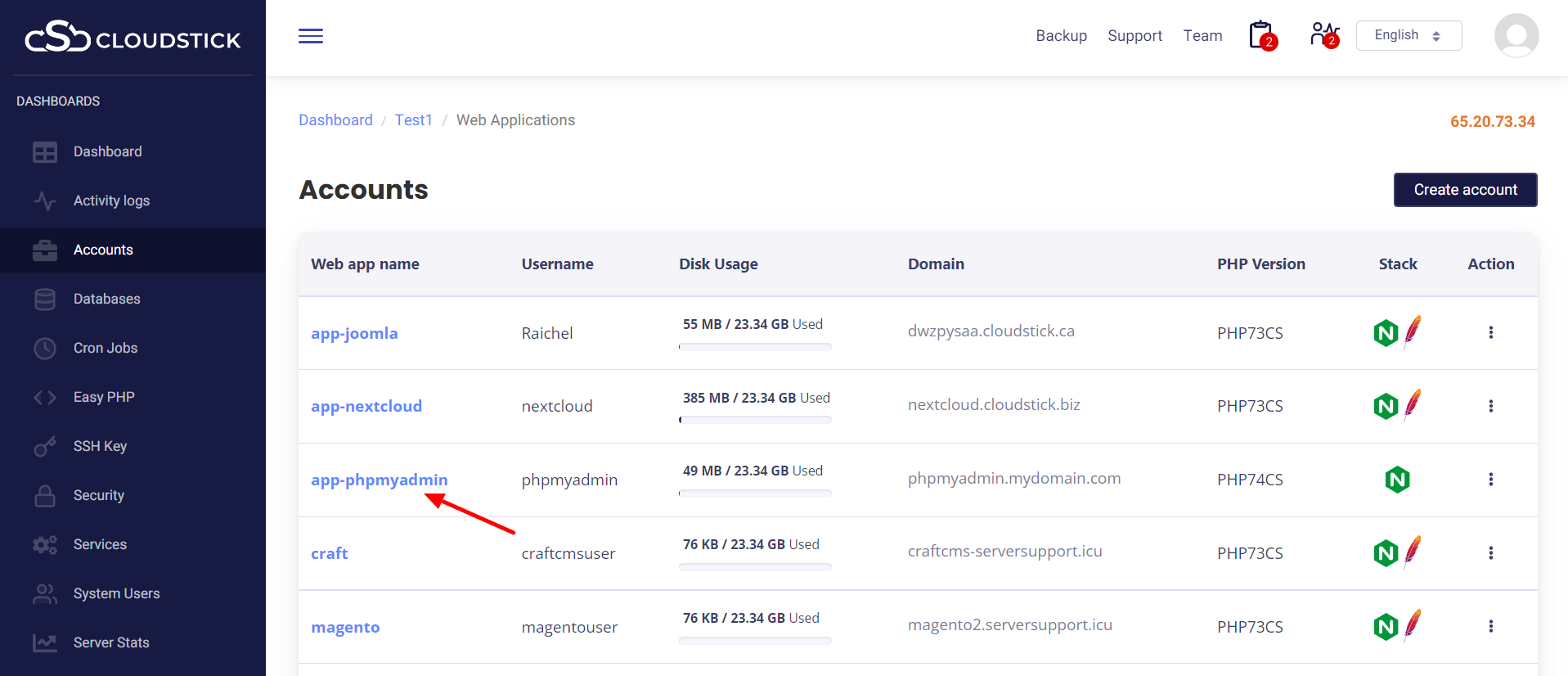Open the clipboard notifications icon
Viewport: 1568px width, 676px height.
1261,35
